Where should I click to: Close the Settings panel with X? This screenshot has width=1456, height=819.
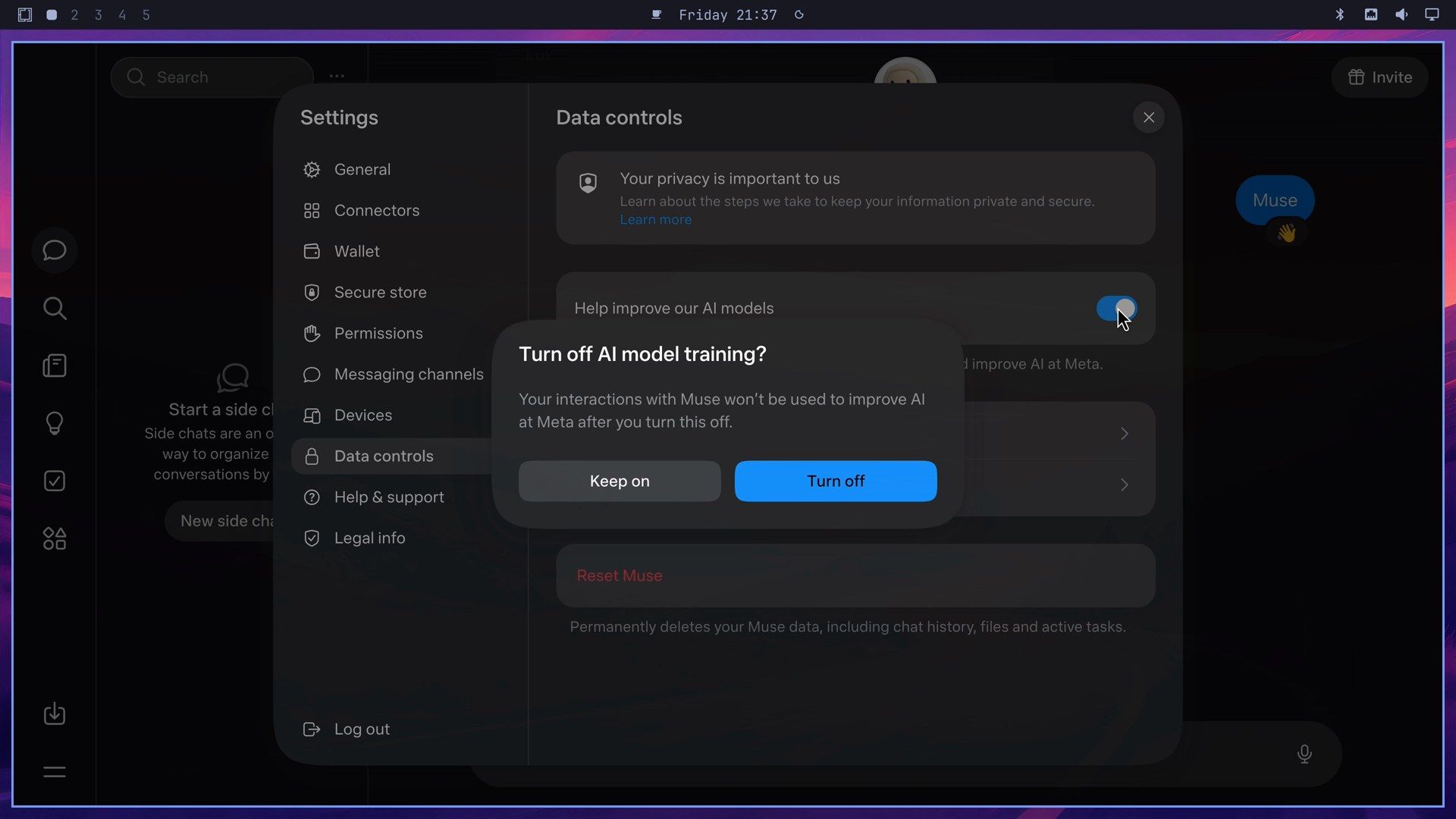[x=1149, y=118]
